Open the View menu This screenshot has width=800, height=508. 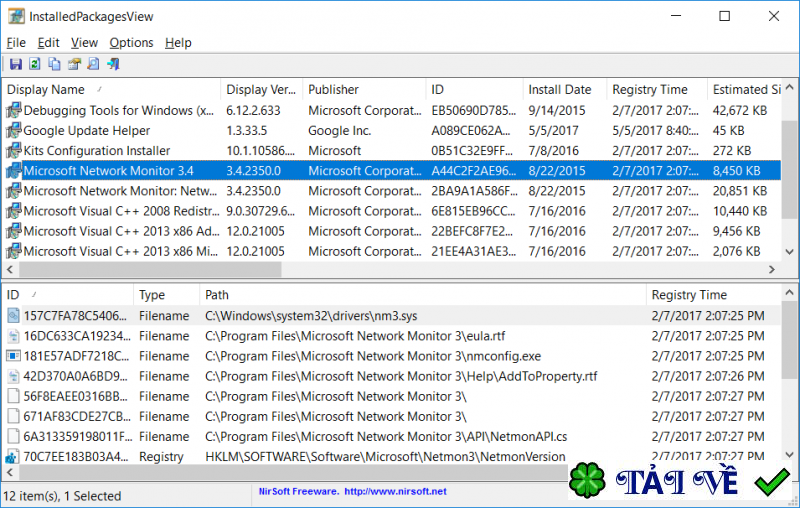84,43
